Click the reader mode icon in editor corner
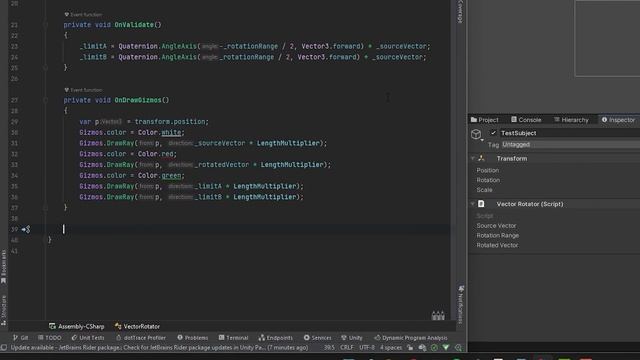Viewport: 640px width, 360px height. click(x=438, y=316)
